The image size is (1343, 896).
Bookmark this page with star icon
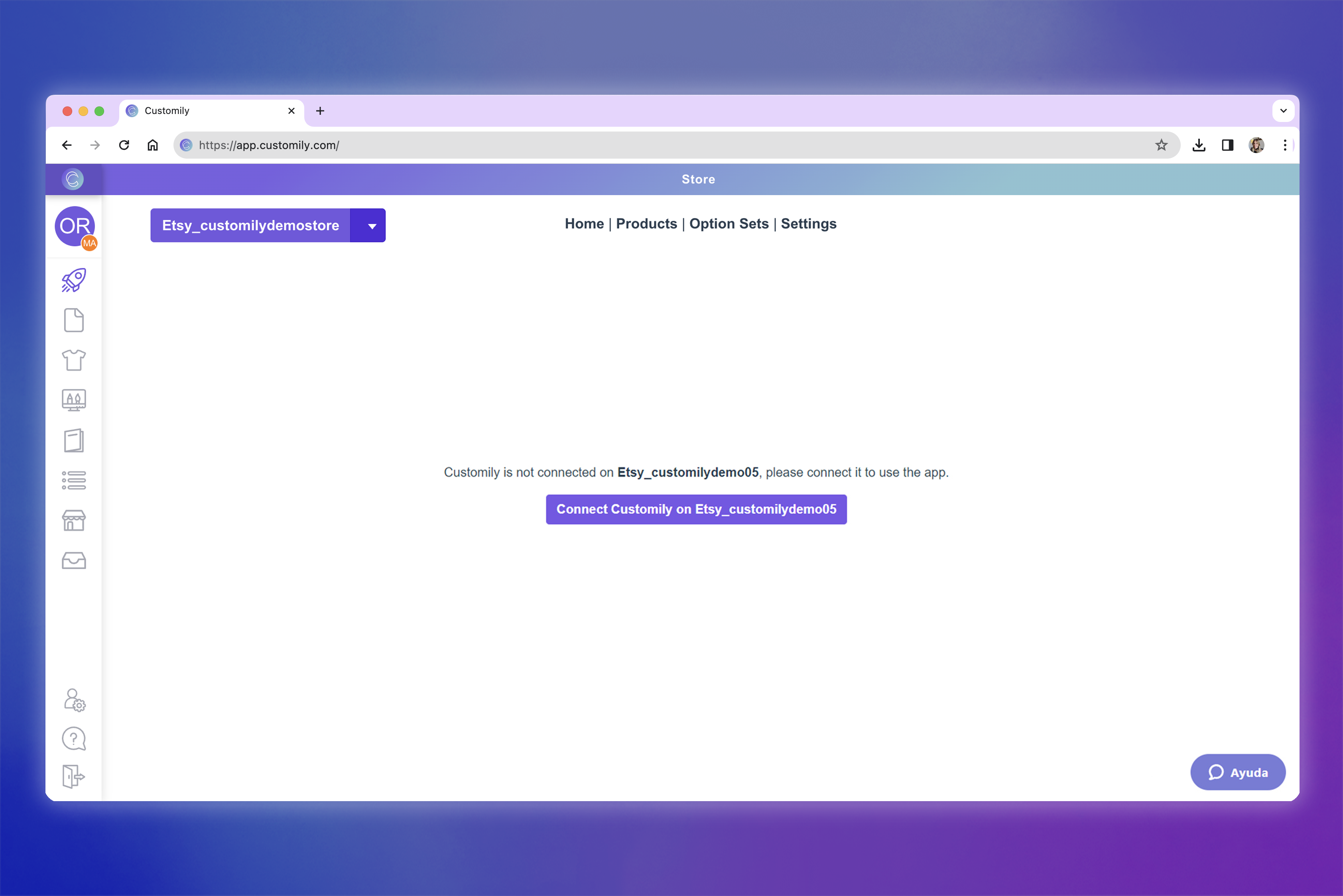(1161, 145)
